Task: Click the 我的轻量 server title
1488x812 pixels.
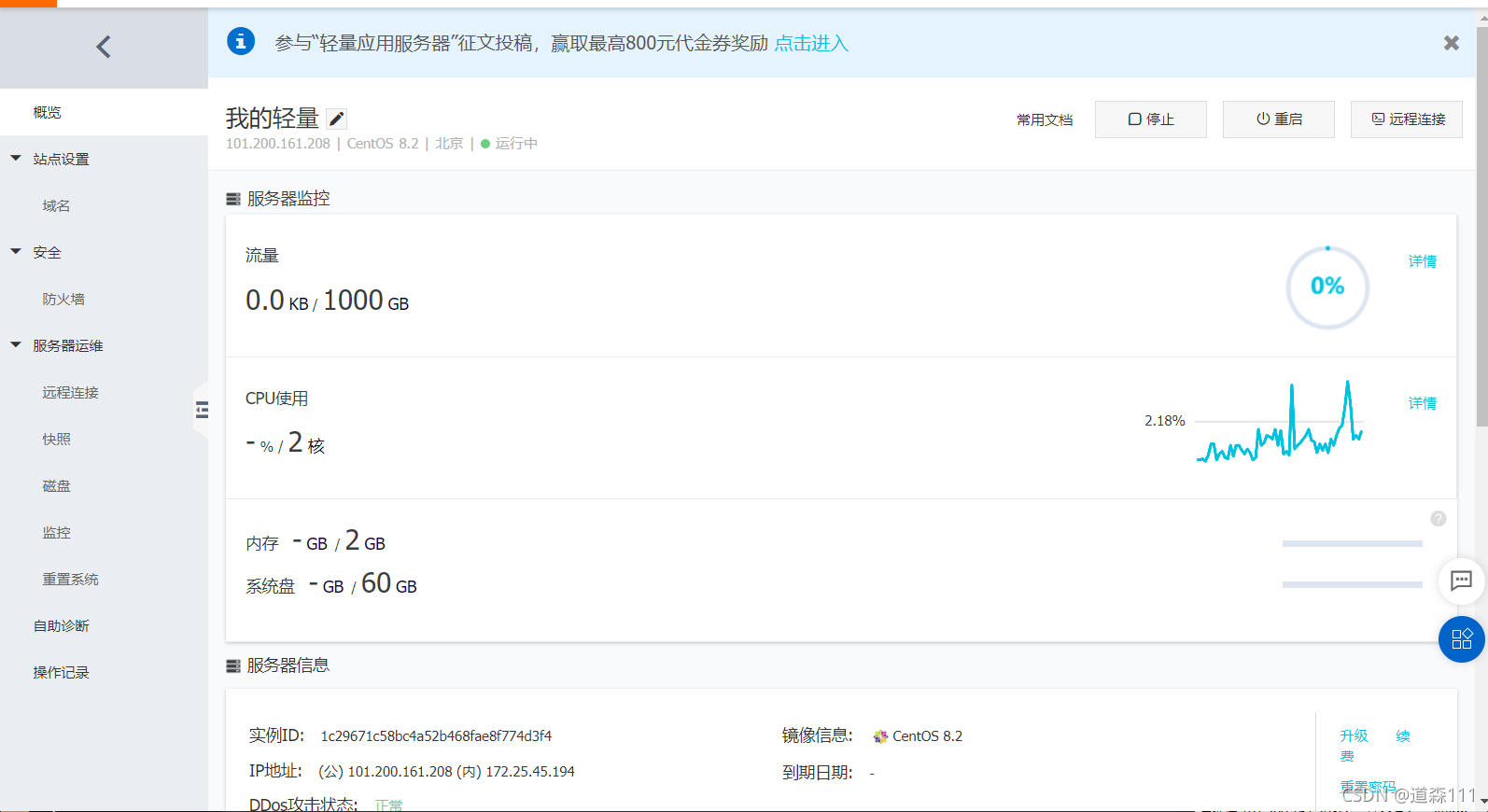Action: (x=273, y=119)
